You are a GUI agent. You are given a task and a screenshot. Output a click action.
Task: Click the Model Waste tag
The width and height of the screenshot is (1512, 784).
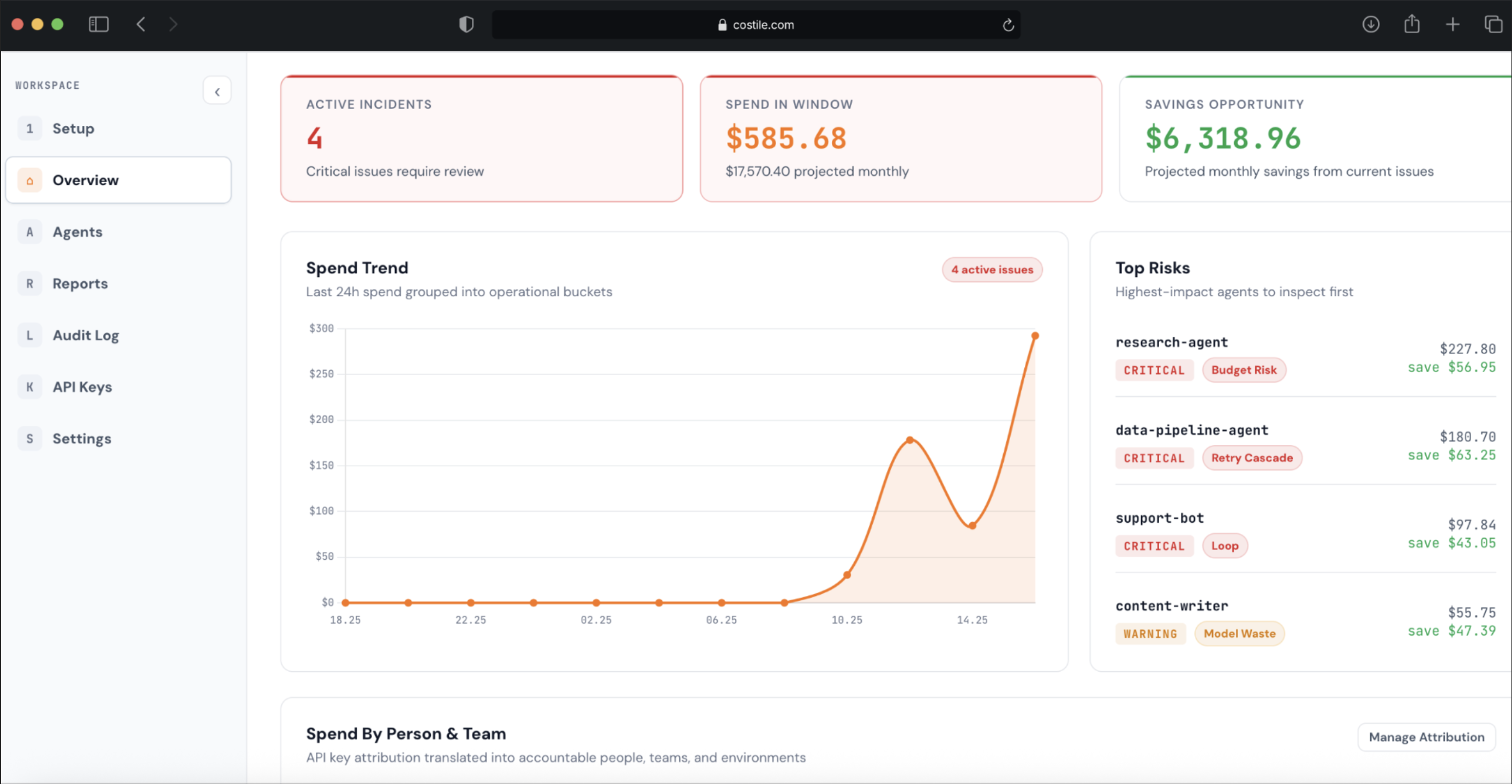pyautogui.click(x=1240, y=635)
